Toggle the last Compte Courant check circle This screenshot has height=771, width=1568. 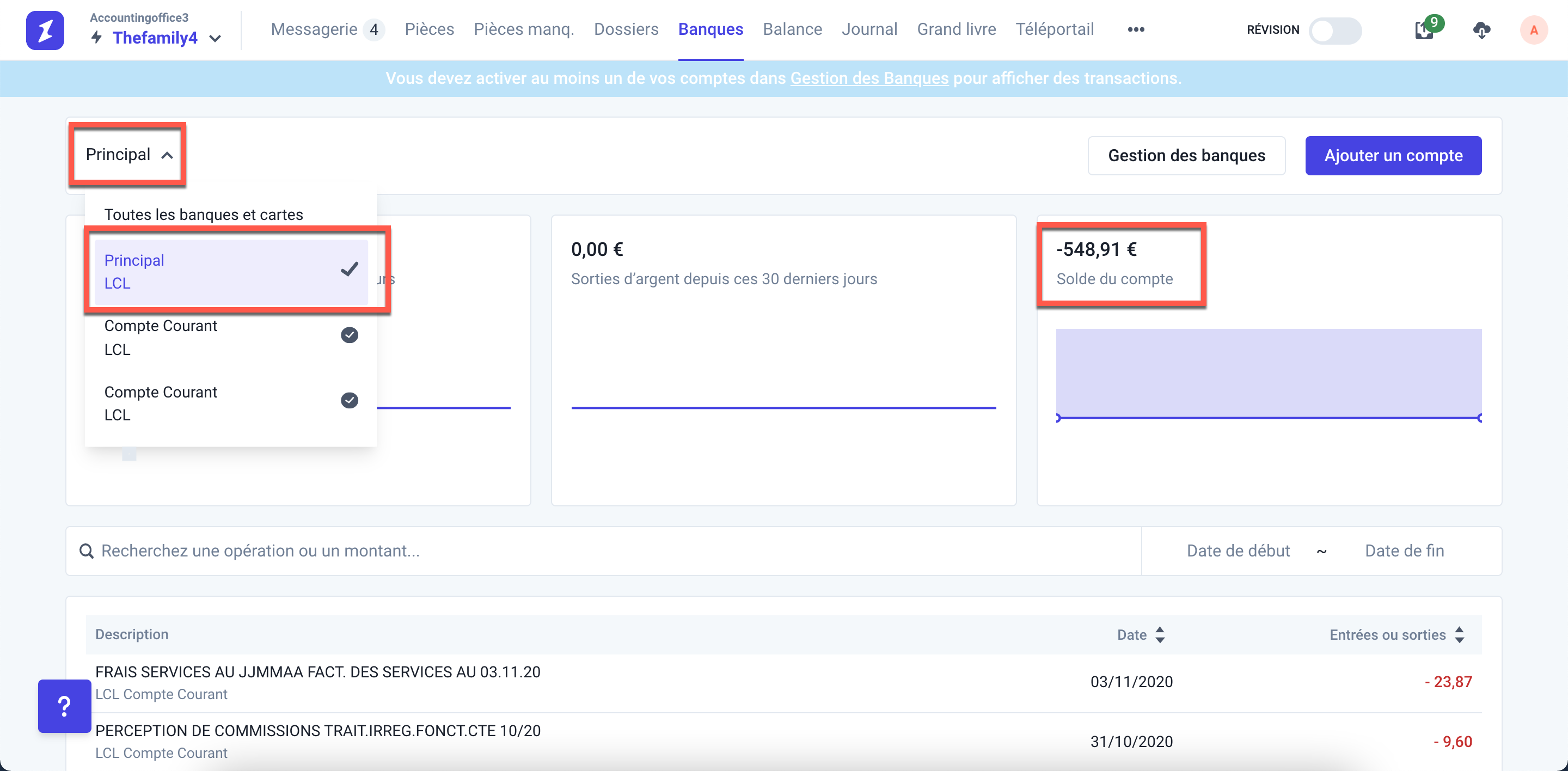(x=349, y=400)
